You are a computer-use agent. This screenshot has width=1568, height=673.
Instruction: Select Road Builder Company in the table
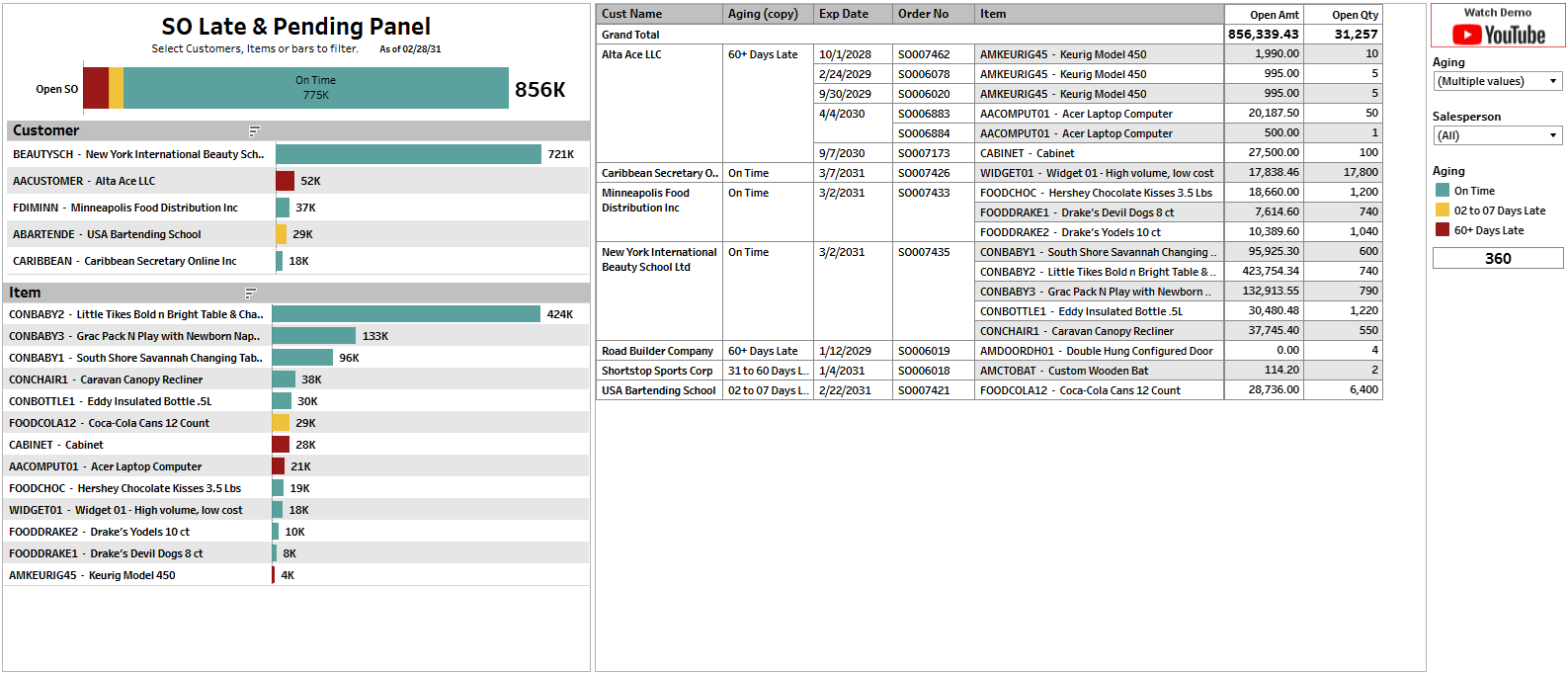coord(657,351)
